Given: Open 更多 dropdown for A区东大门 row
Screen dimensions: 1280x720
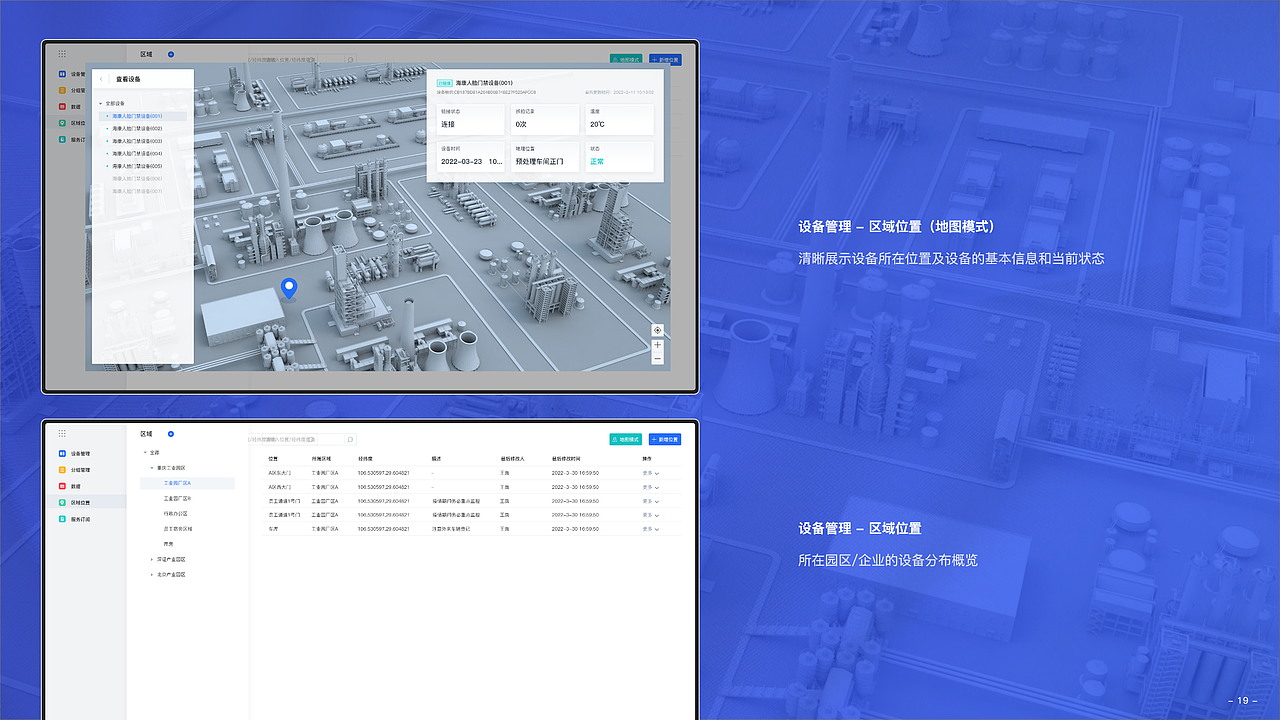Looking at the screenshot, I should (x=651, y=472).
